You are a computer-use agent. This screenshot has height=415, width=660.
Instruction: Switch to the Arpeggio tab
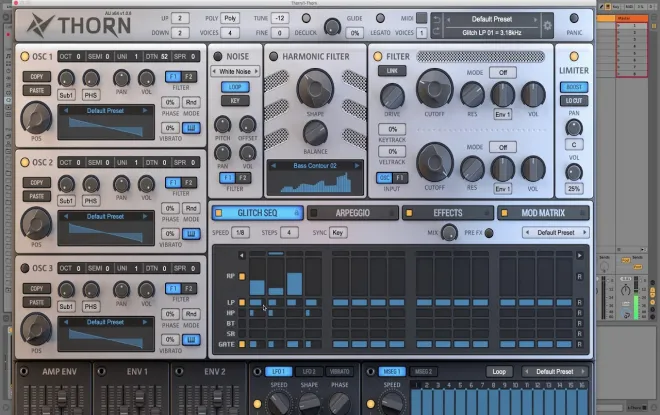click(x=352, y=213)
